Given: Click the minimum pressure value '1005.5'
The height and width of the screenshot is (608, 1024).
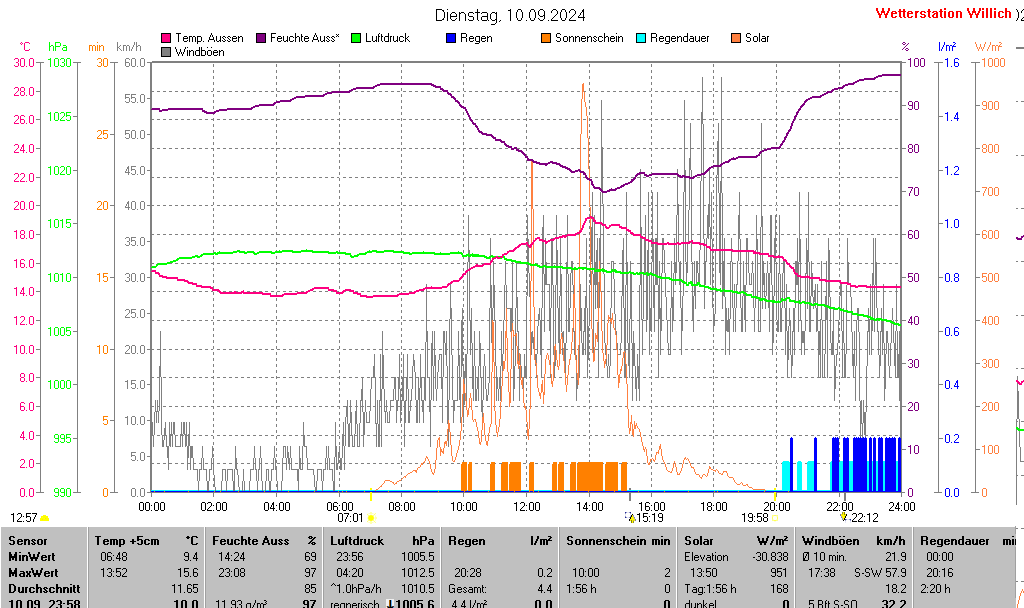Looking at the screenshot, I should pos(418,557).
